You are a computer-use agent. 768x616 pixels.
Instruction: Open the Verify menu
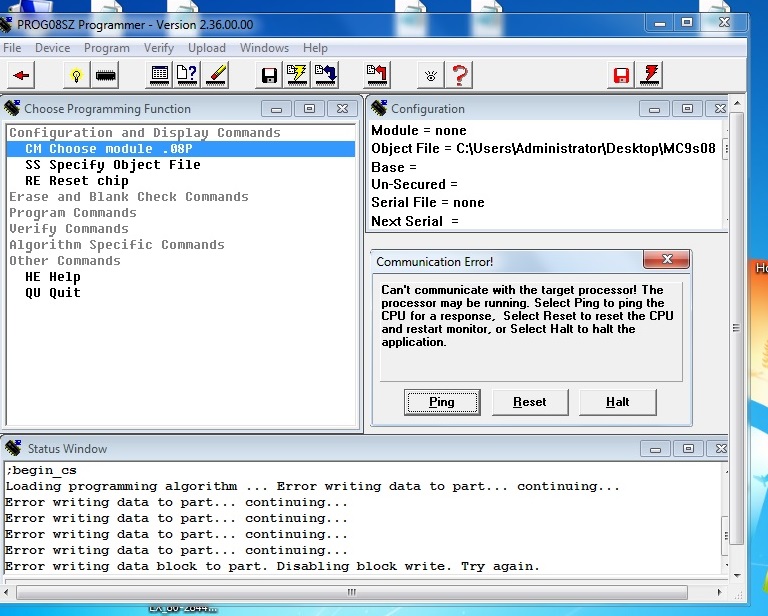tap(158, 48)
